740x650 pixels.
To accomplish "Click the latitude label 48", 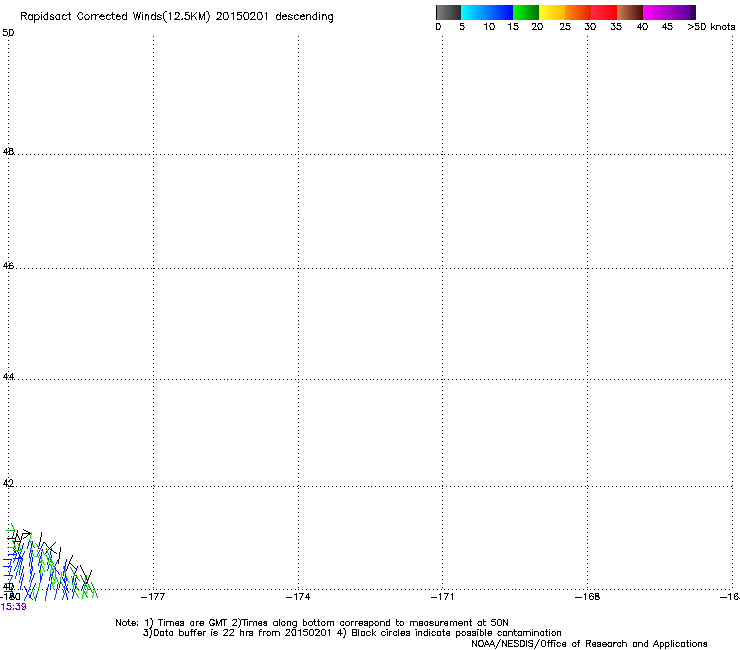I will (8, 152).
